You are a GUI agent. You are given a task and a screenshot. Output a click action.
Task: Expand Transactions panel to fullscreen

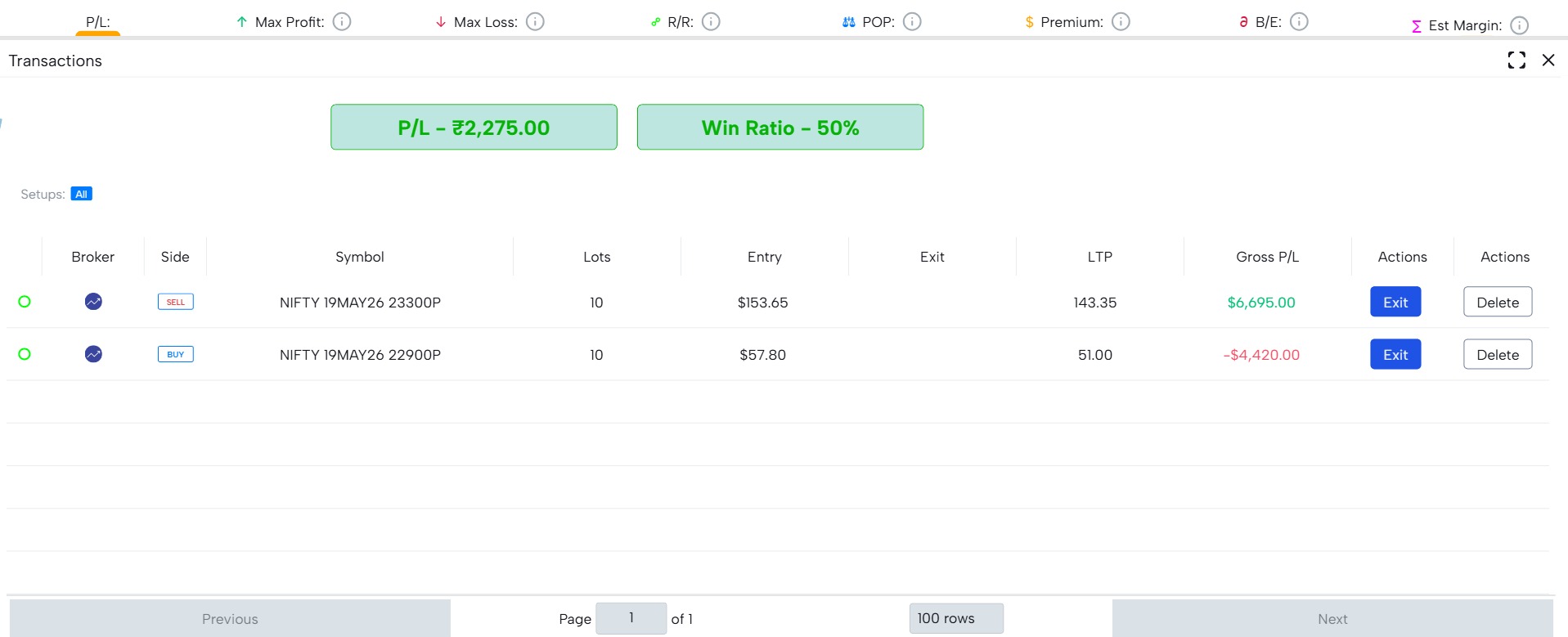point(1516,61)
